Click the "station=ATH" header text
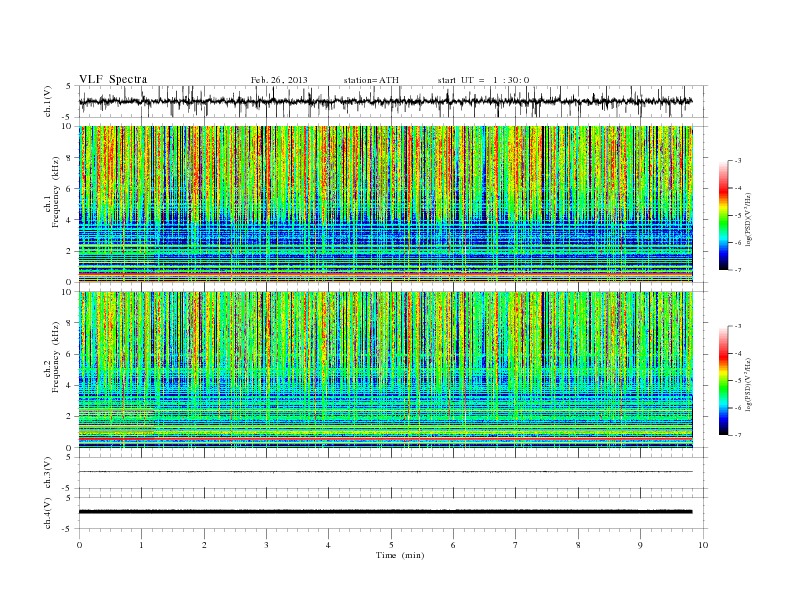The height and width of the screenshot is (612, 792). (x=371, y=80)
